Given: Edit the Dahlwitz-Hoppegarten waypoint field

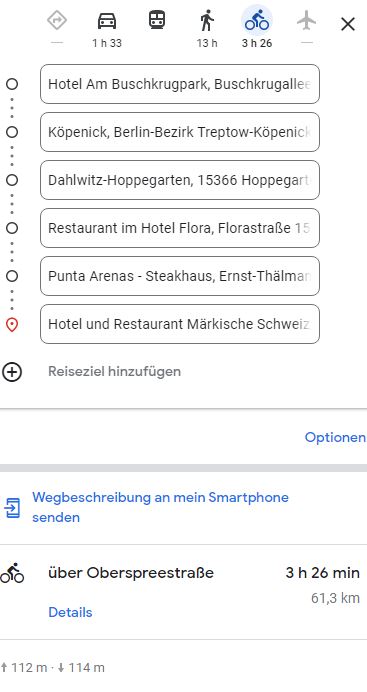Looking at the screenshot, I should [x=180, y=180].
